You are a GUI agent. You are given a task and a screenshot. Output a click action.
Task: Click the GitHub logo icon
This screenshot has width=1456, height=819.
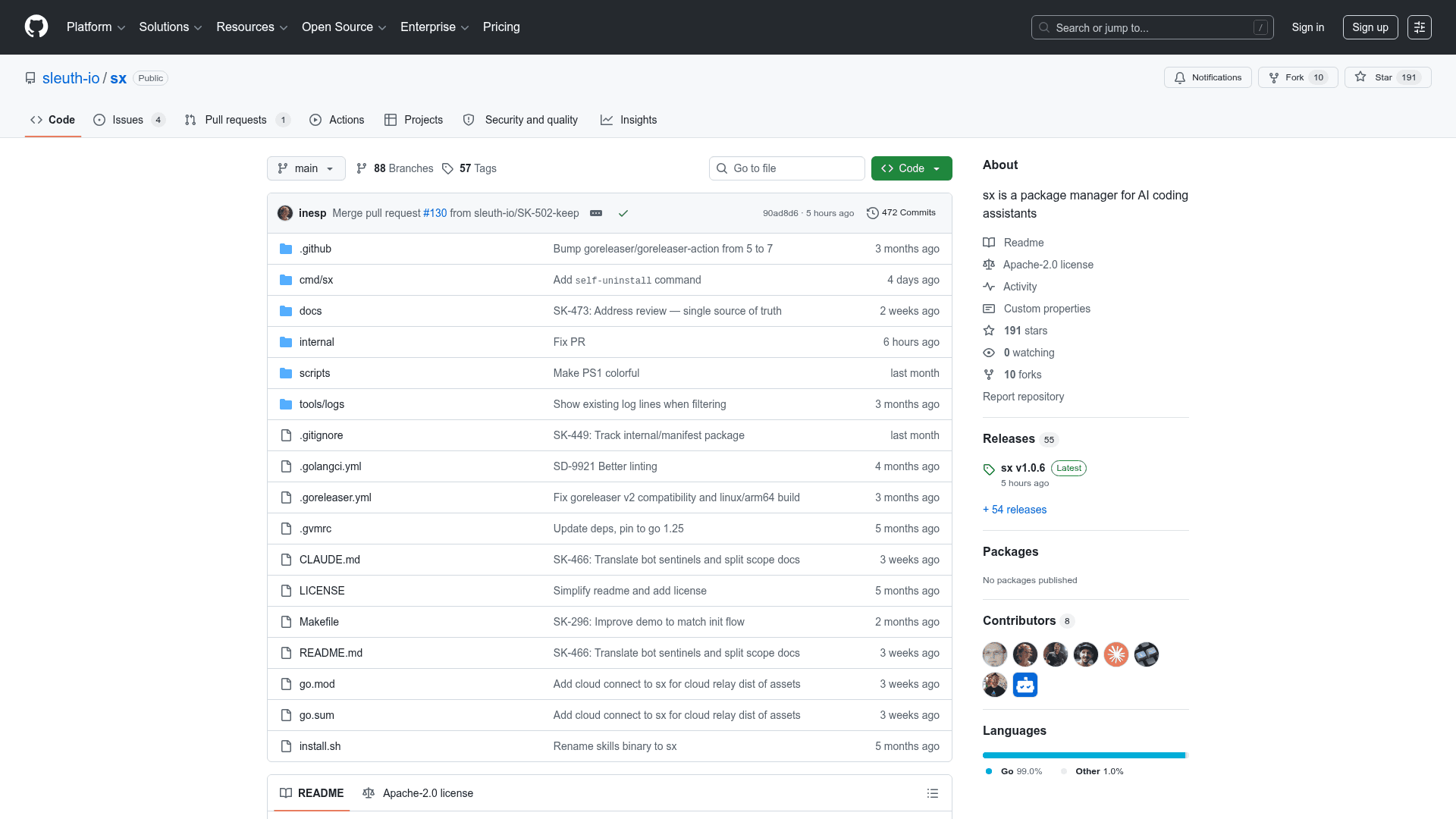[x=36, y=27]
